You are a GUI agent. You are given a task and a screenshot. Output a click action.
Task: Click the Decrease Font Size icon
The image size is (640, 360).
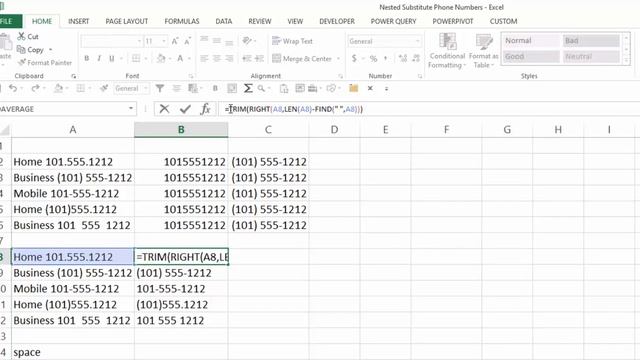click(x=188, y=41)
